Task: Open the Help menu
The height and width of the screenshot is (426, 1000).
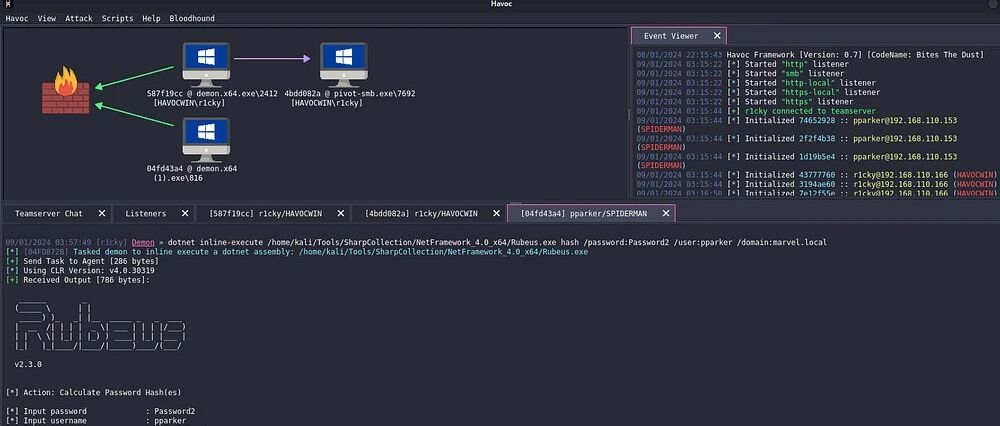Action: coord(151,18)
